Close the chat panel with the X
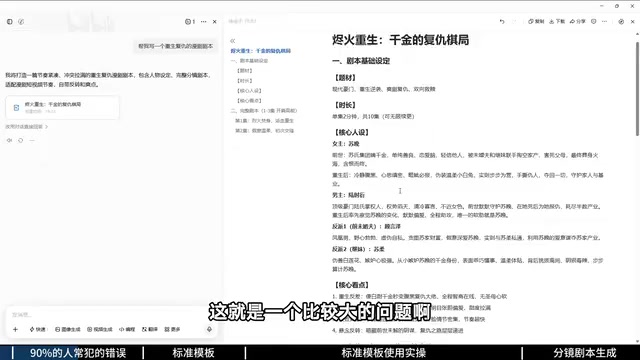 [215, 22]
